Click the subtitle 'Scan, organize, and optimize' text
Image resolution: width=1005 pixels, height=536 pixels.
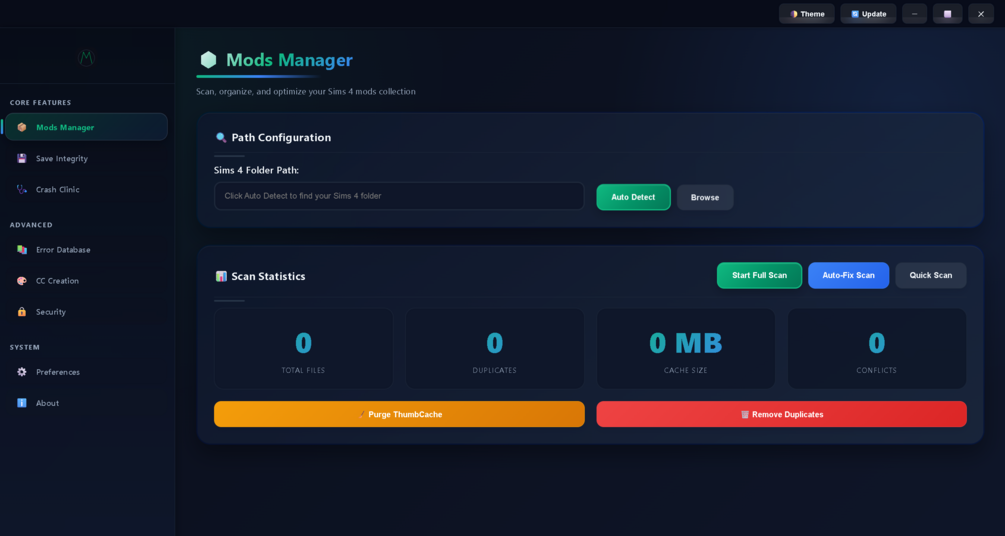coord(306,92)
